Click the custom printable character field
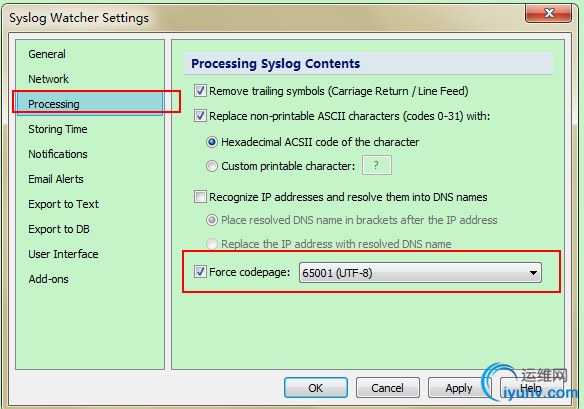Screen dimensions: 584x409 [x=377, y=165]
